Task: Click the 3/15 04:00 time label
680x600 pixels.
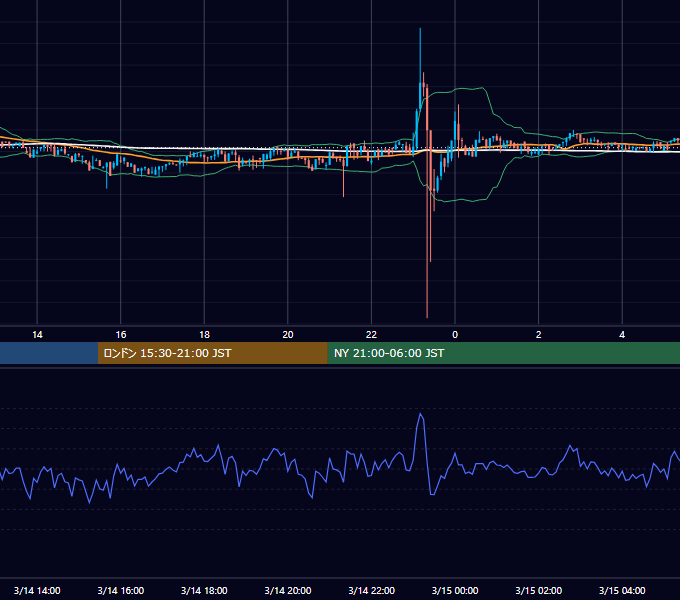Action: pyautogui.click(x=622, y=590)
